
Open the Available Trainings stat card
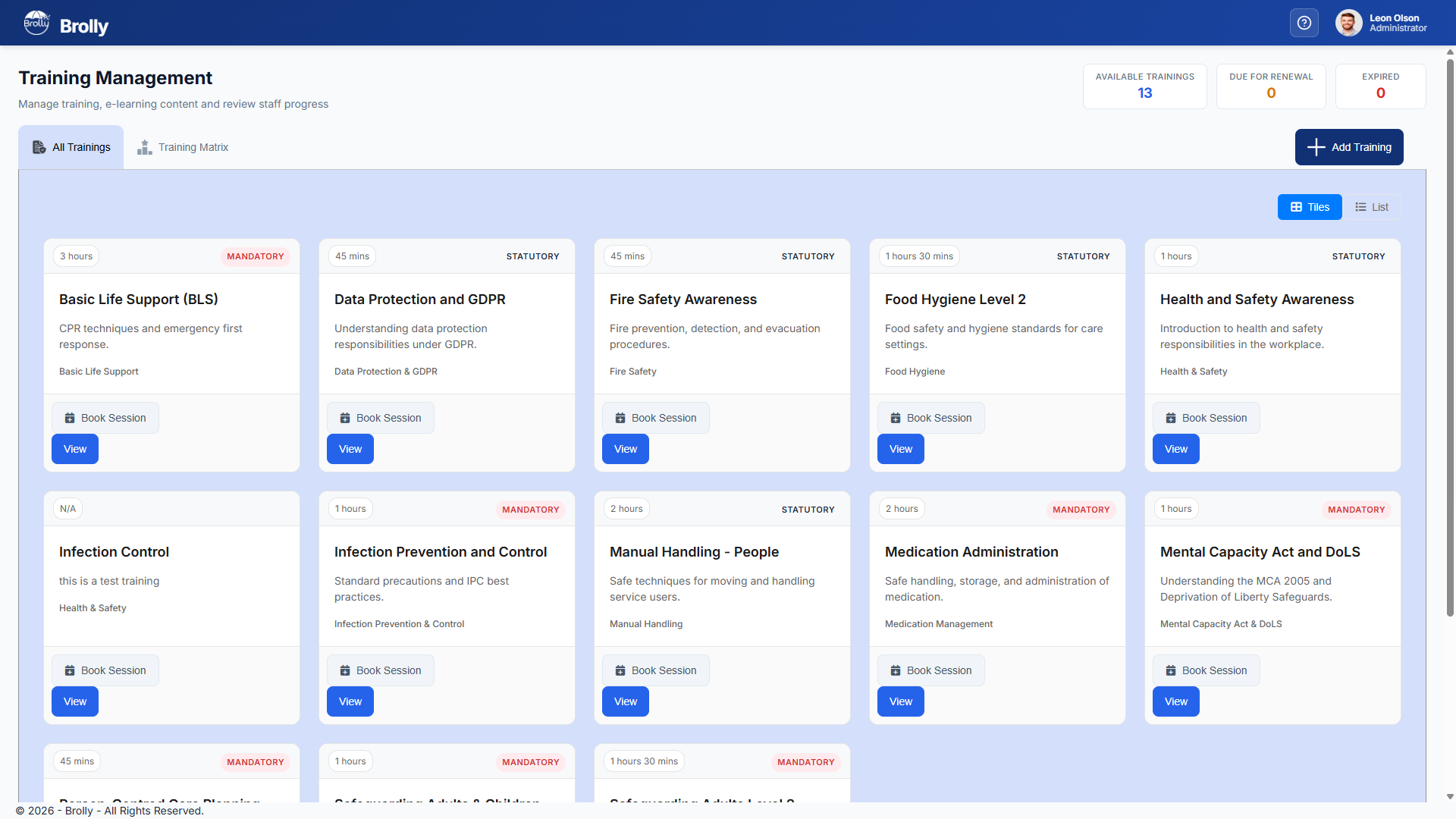(1144, 86)
